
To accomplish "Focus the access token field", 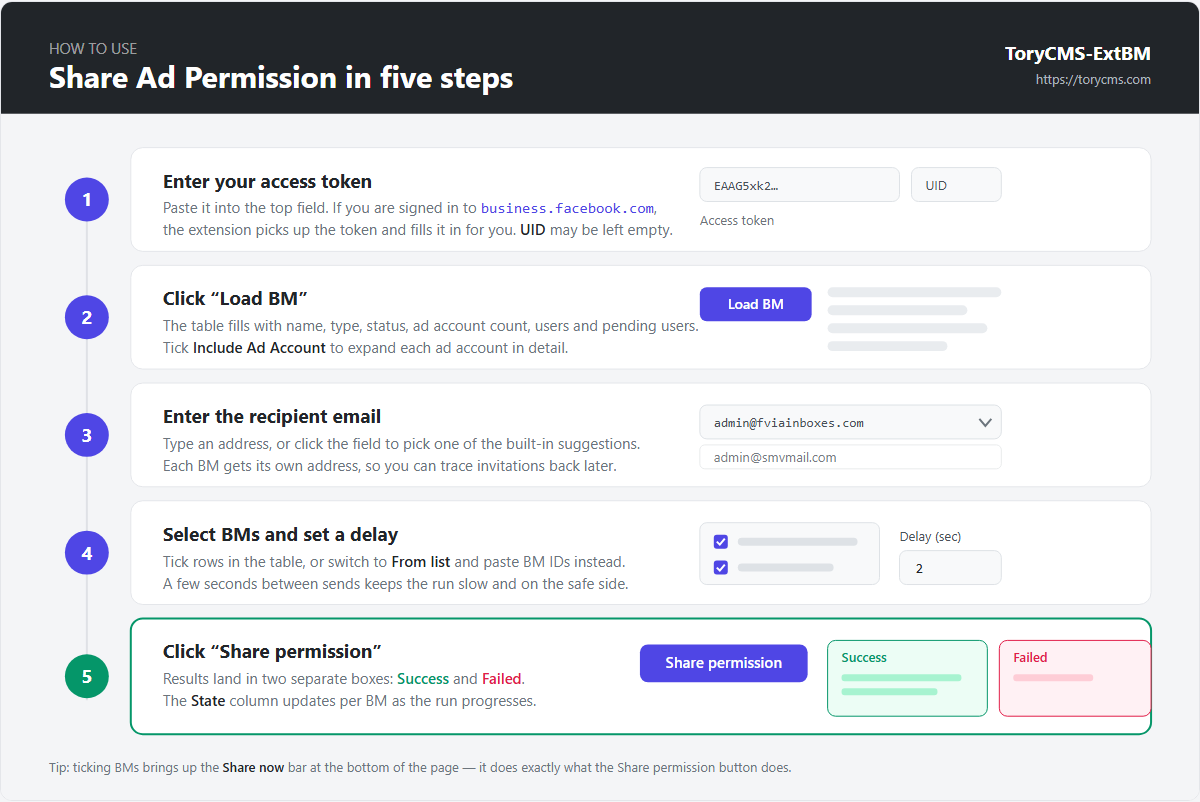I will [799, 185].
